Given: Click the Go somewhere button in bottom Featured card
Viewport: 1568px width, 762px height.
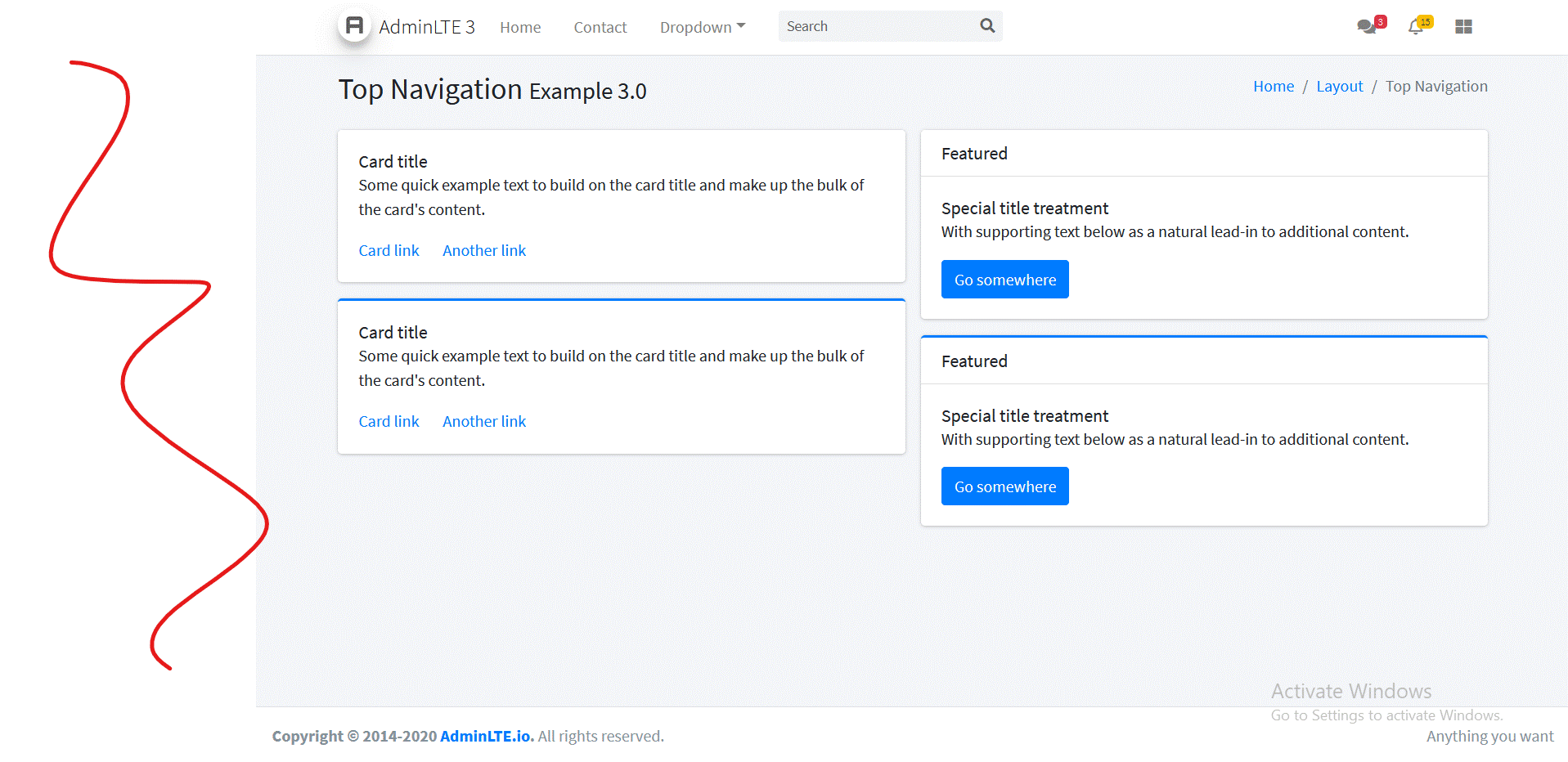Looking at the screenshot, I should click(1004, 486).
